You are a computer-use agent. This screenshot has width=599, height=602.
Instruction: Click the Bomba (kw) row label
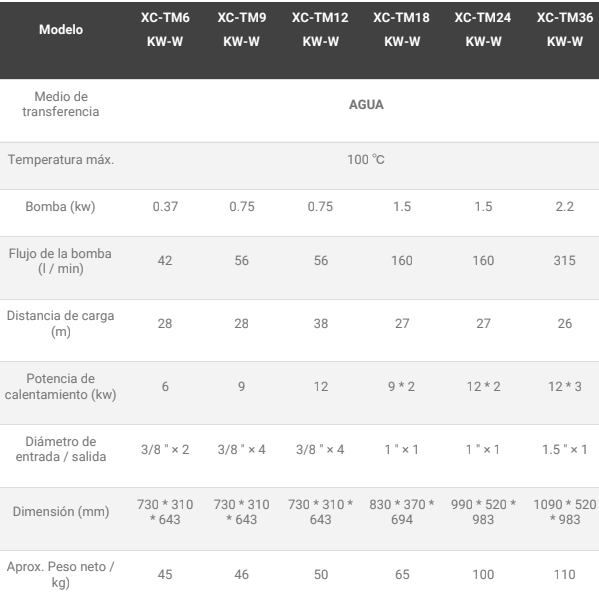point(60,207)
